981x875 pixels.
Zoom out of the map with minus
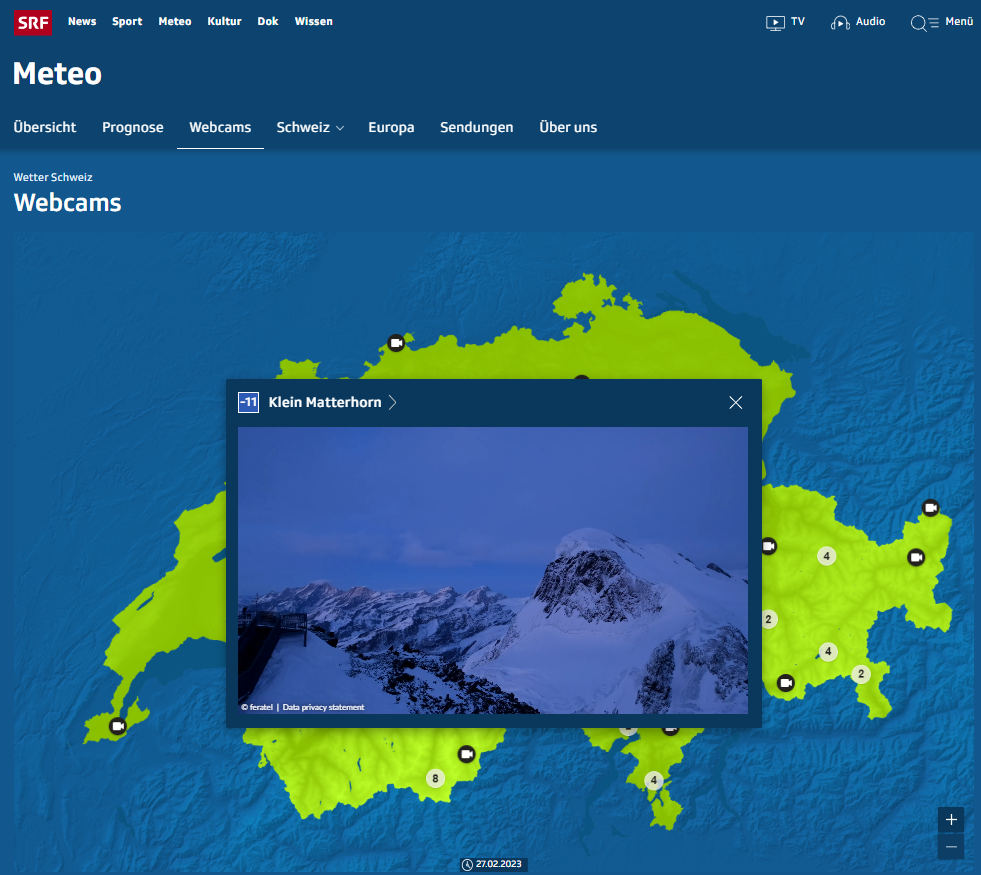tap(951, 847)
